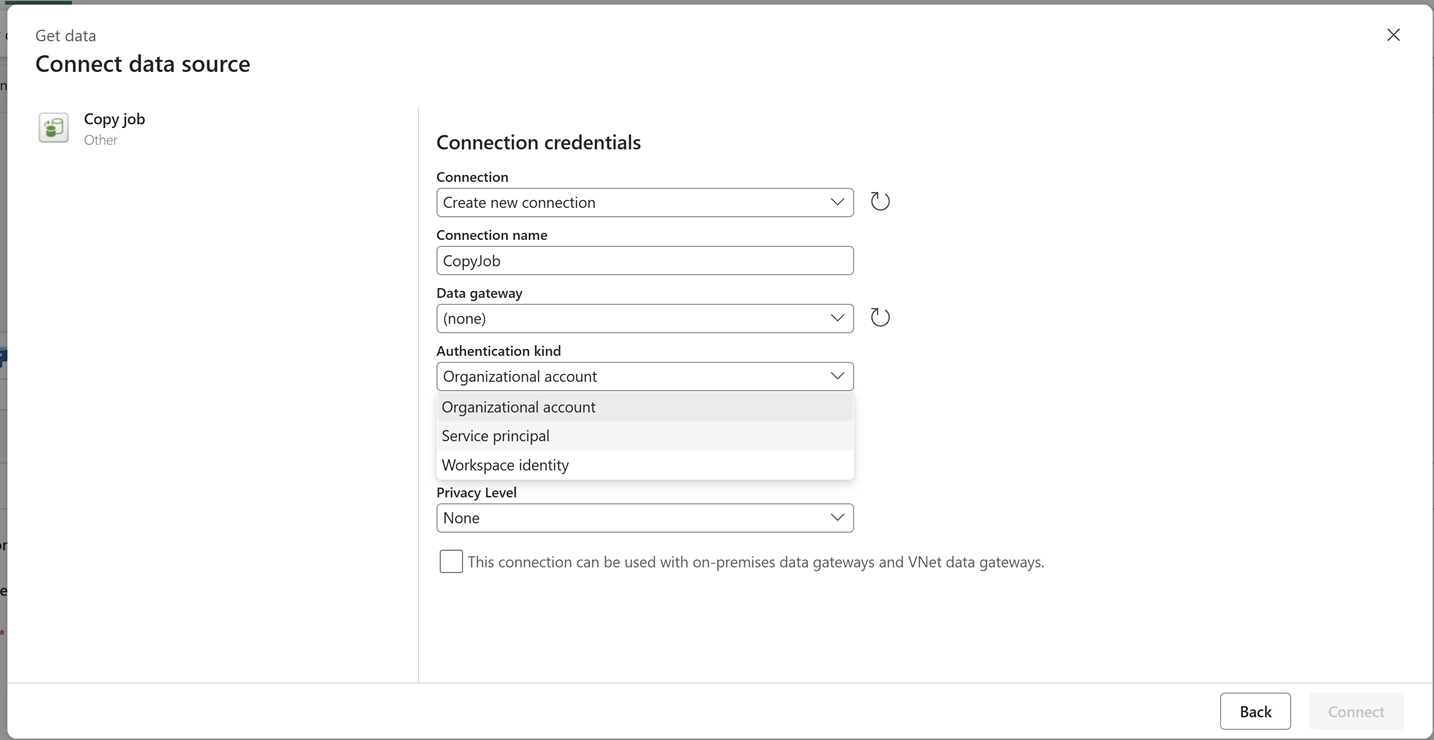Click the Data gateway chevron arrow
The image size is (1434, 740).
pos(837,318)
